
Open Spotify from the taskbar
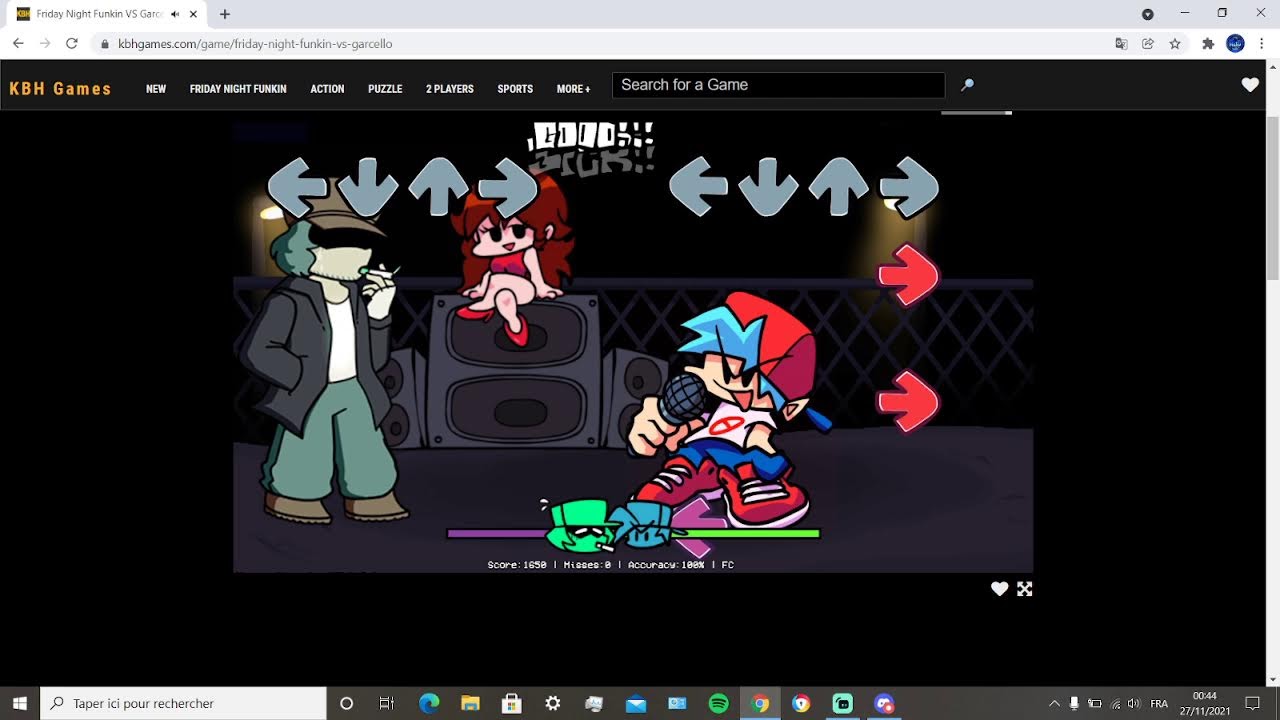[718, 703]
